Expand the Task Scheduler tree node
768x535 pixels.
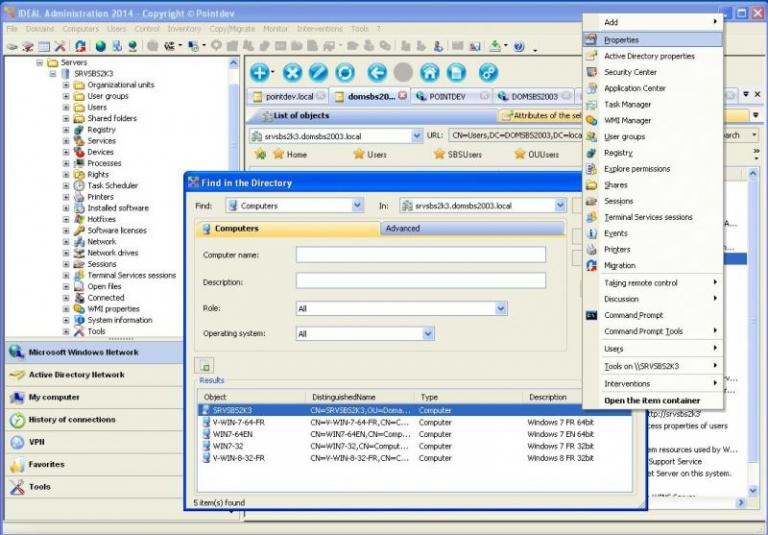[67, 186]
